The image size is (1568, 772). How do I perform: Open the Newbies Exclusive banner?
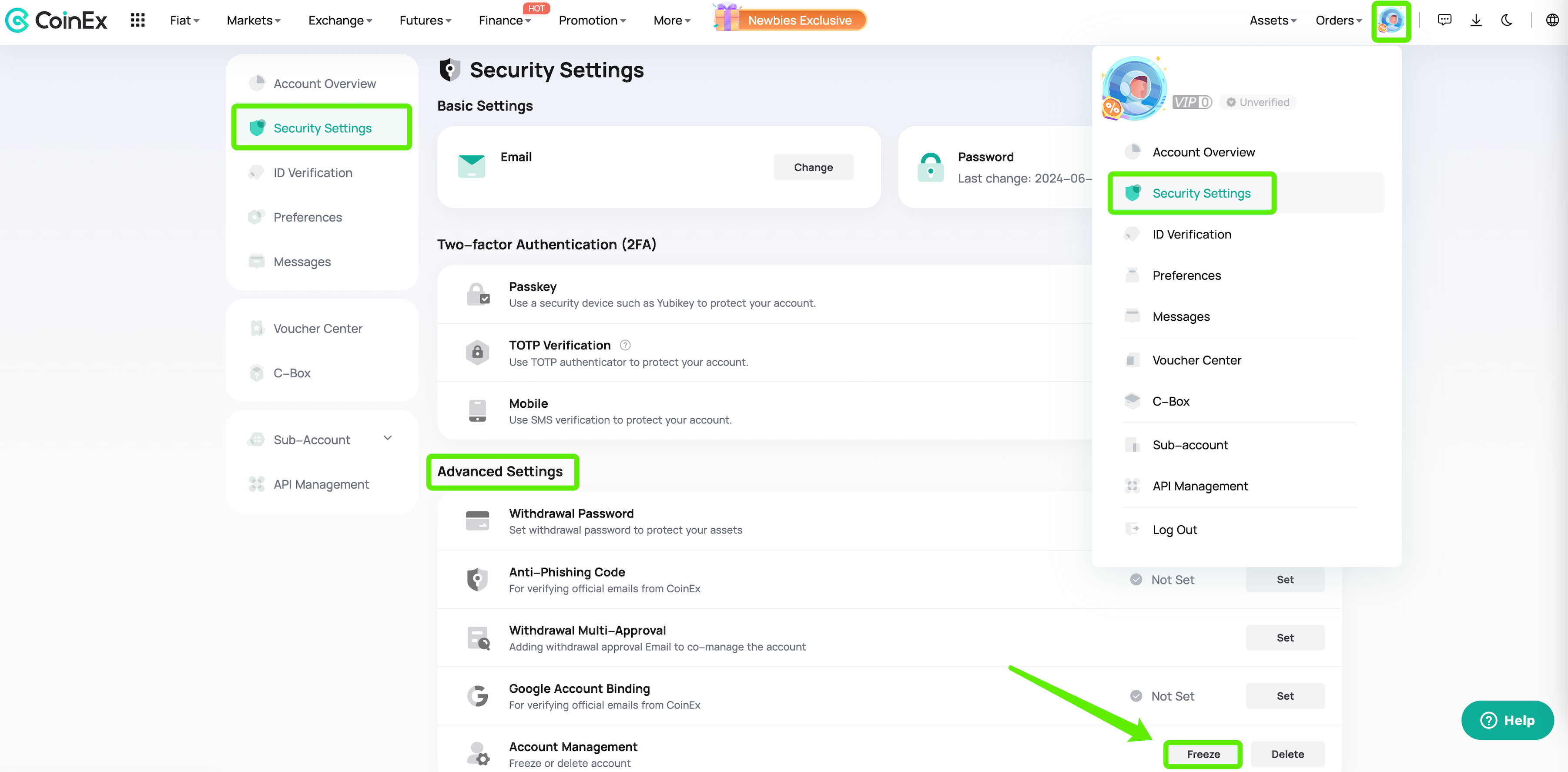pos(791,20)
